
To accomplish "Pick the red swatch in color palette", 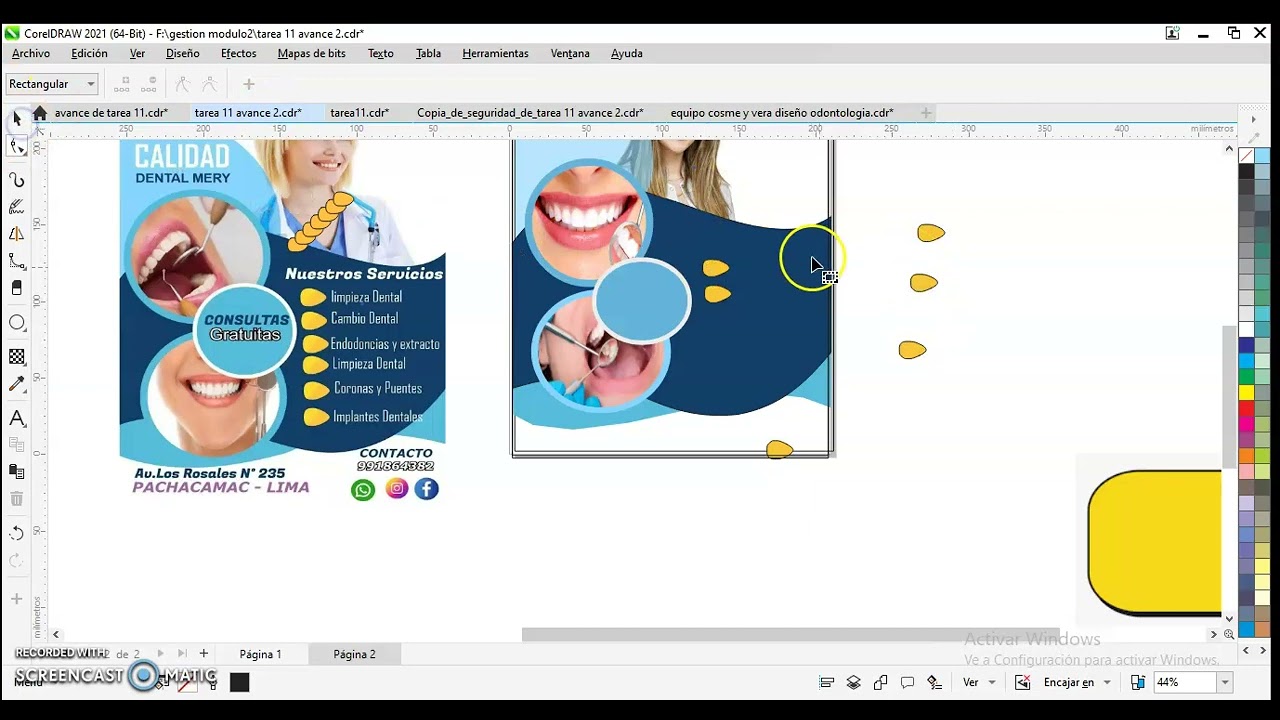I will (1247, 408).
